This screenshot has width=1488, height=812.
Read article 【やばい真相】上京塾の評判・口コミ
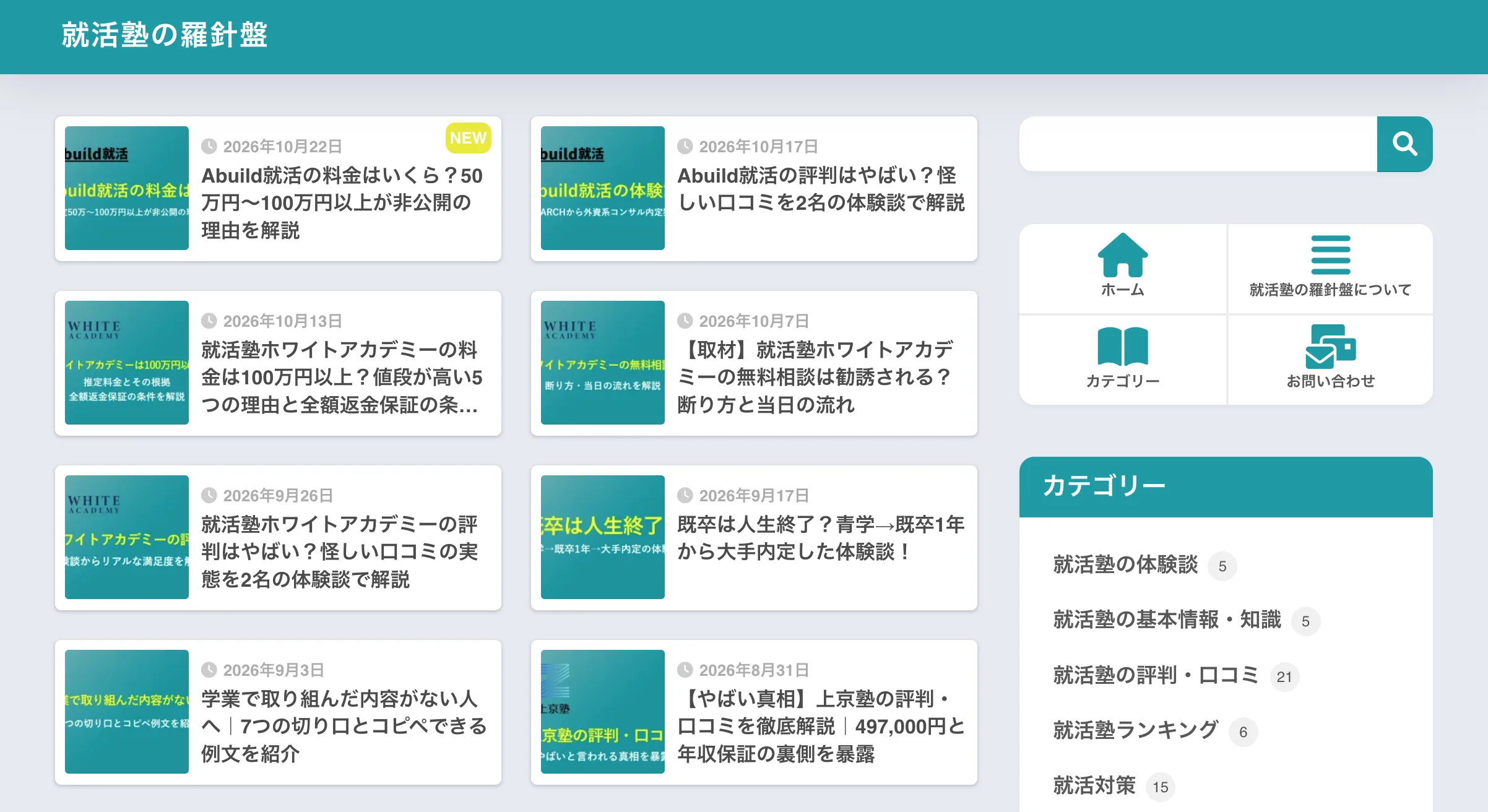821,727
